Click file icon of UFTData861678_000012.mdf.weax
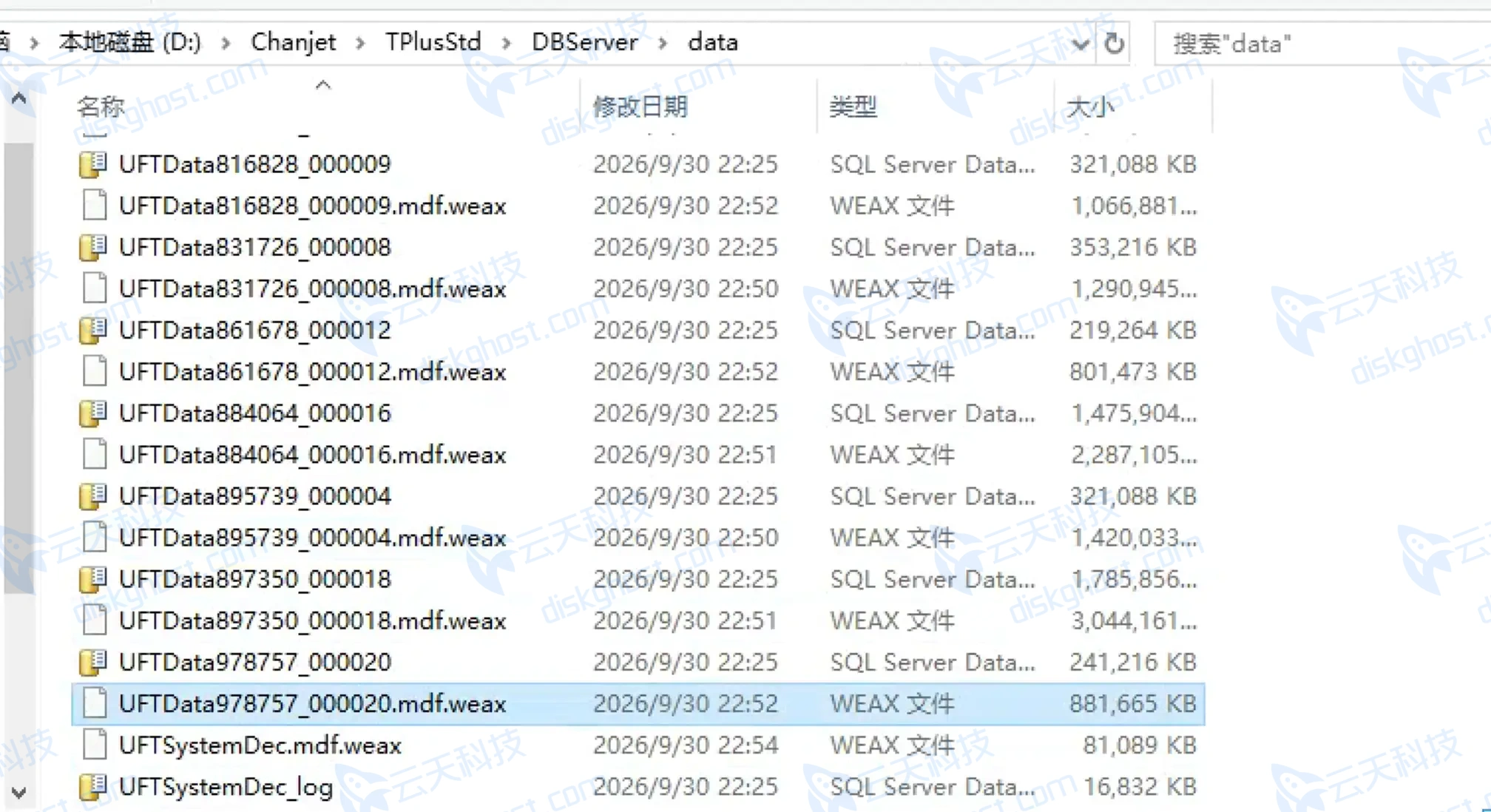 tap(94, 371)
